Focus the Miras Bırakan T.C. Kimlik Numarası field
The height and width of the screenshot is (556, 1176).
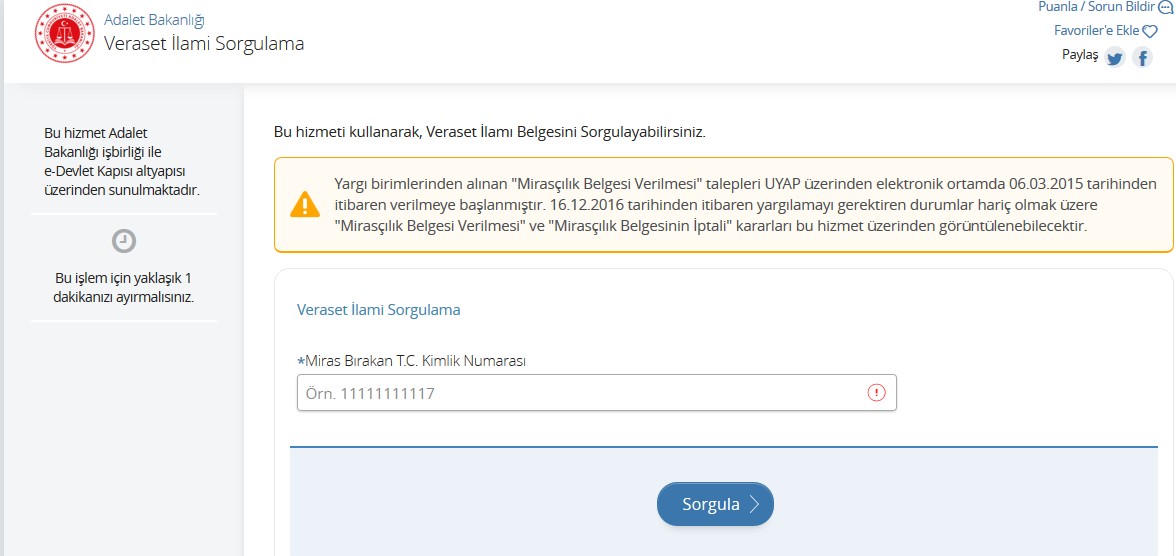(596, 392)
